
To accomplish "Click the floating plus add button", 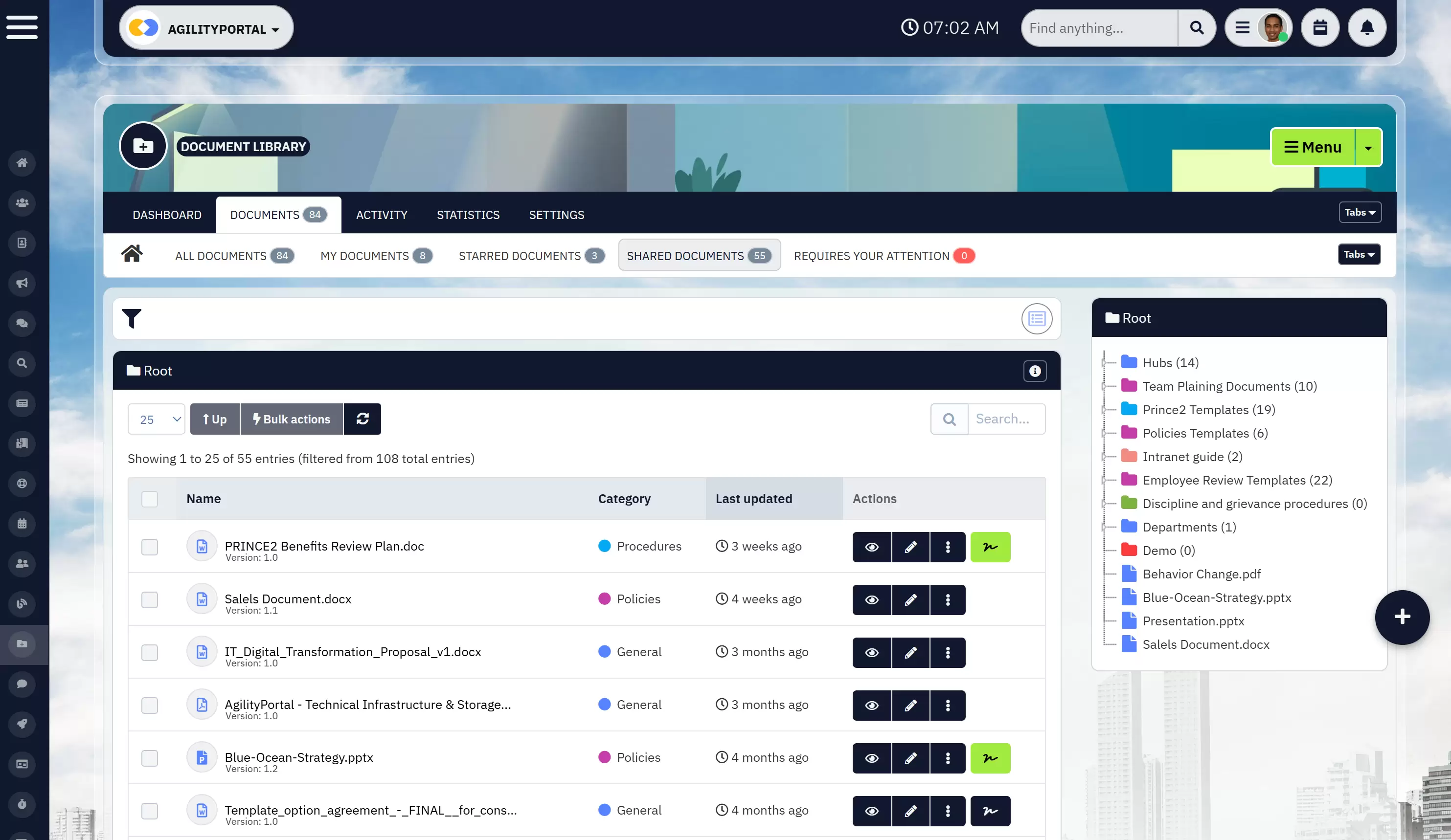I will [1402, 617].
